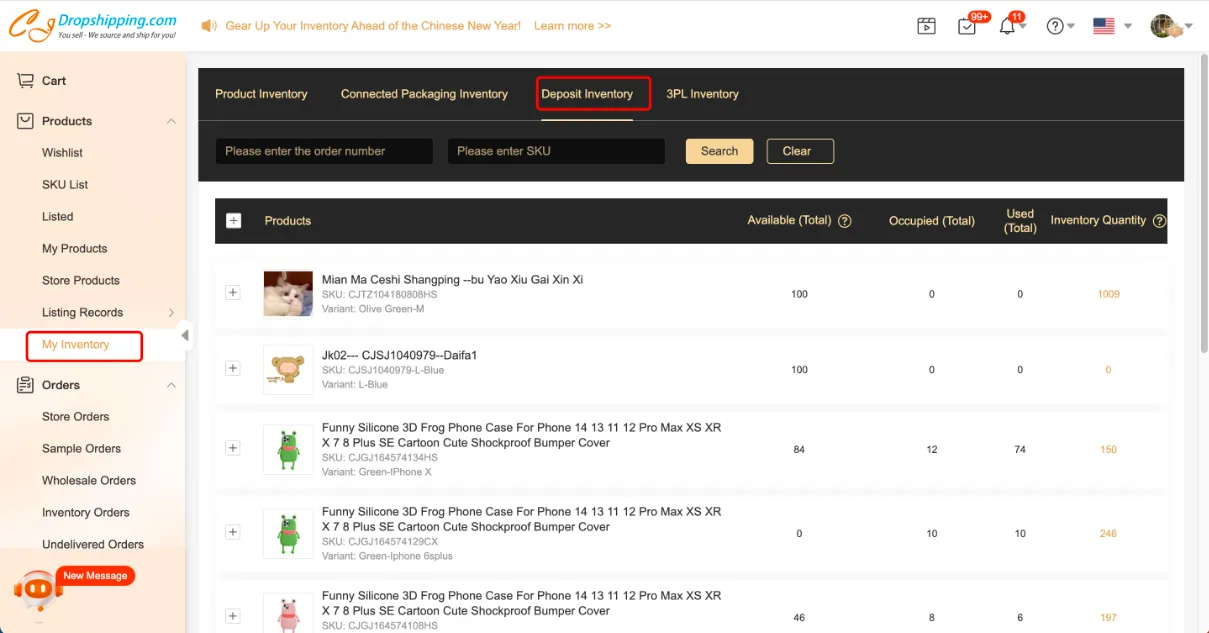Image resolution: width=1209 pixels, height=633 pixels.
Task: Switch to the 3PL Inventory tab
Action: point(702,94)
